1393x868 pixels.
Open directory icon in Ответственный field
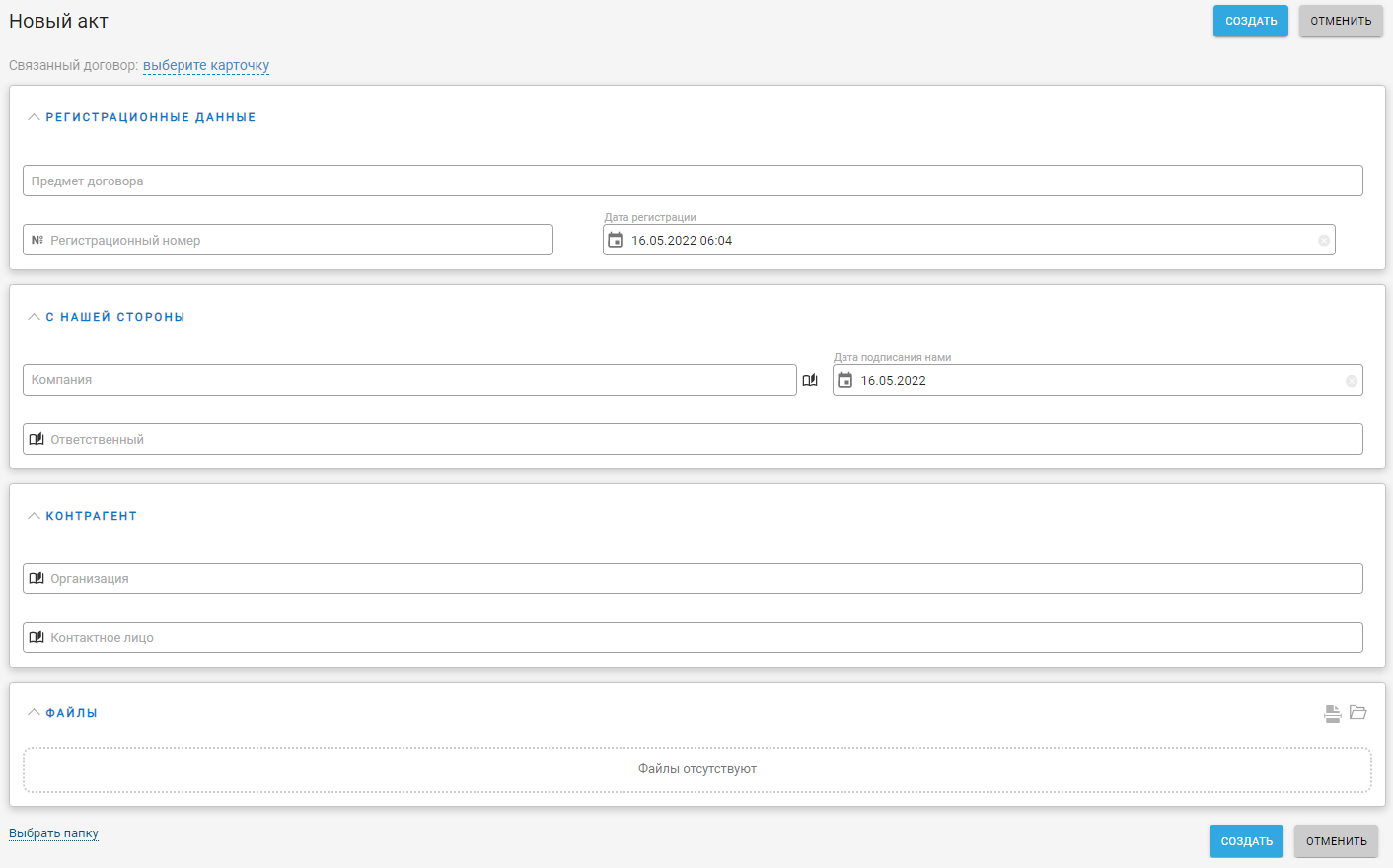click(37, 439)
